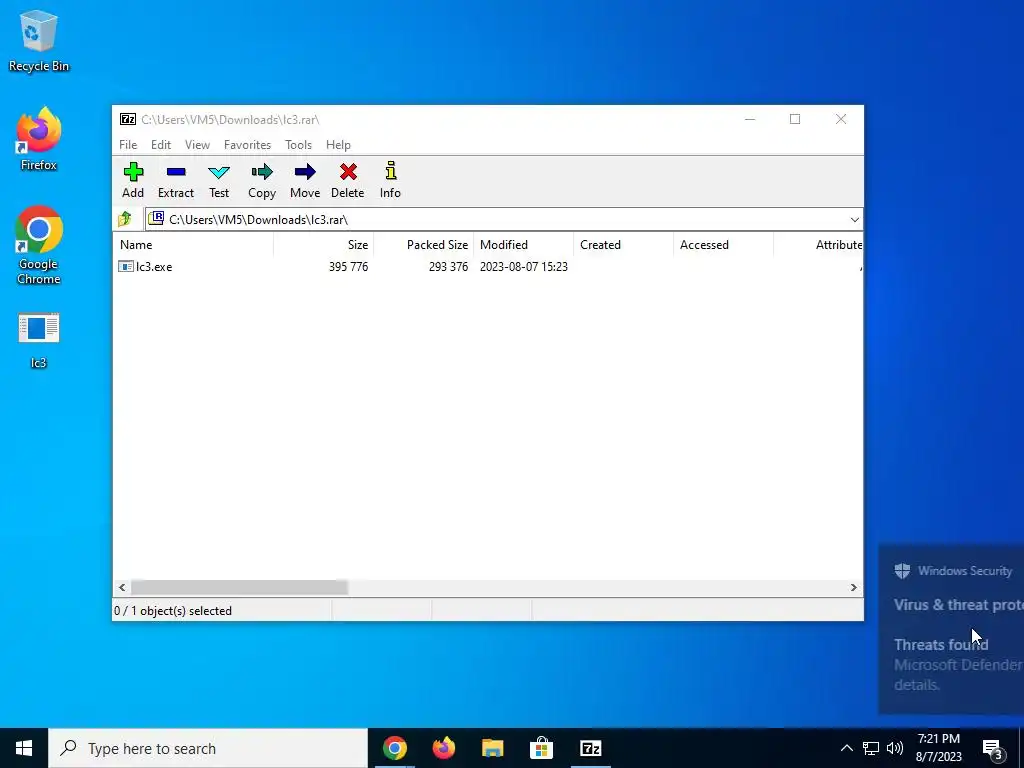
Task: Click the Copy toolbar icon
Action: click(x=262, y=180)
